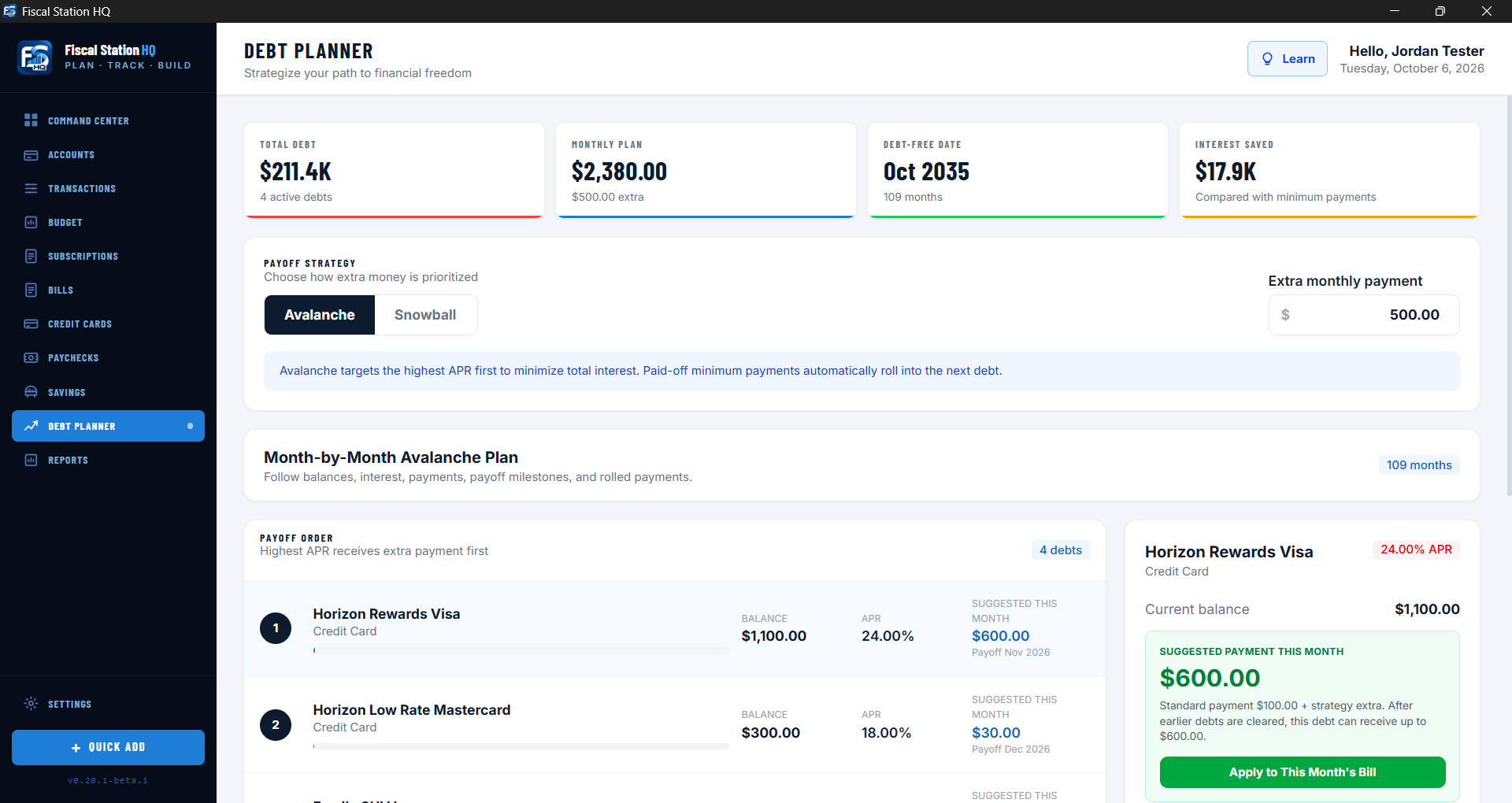Click the Accounts card icon in sidebar
The image size is (1512, 803).
pos(31,155)
